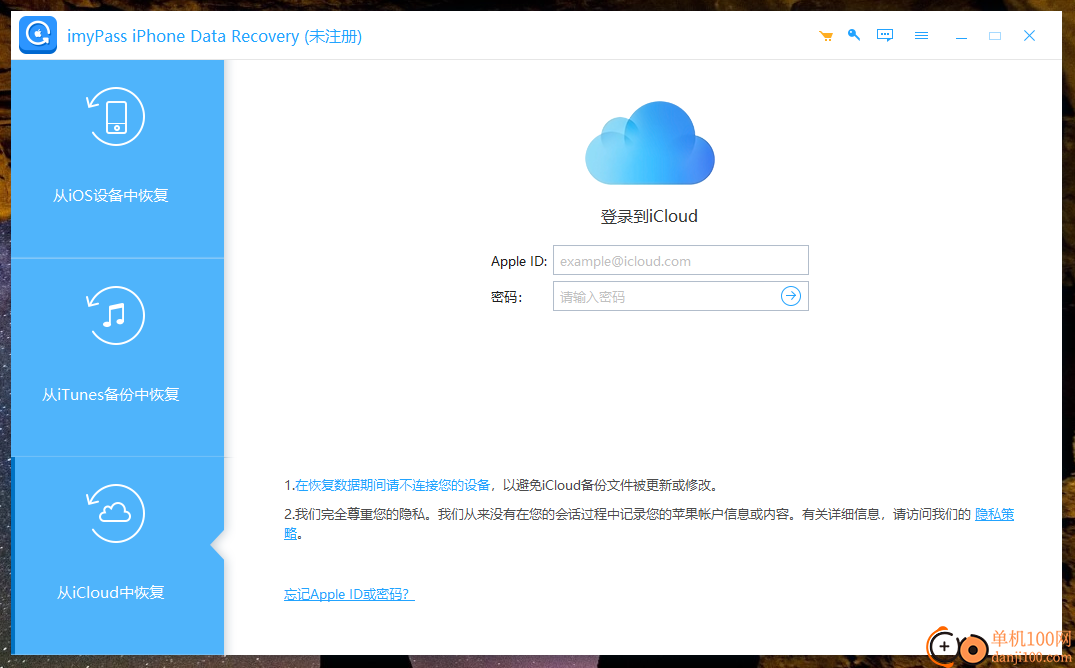1075x668 pixels.
Task: Open the hamburger menu in title bar
Action: (921, 36)
